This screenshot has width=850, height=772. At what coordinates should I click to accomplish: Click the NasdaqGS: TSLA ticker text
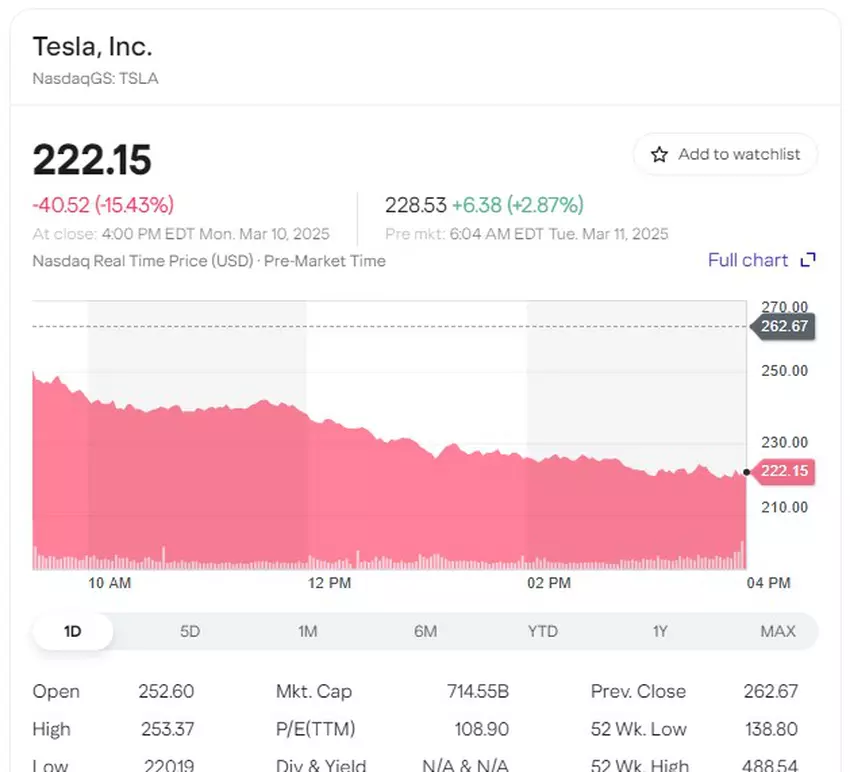pos(95,78)
